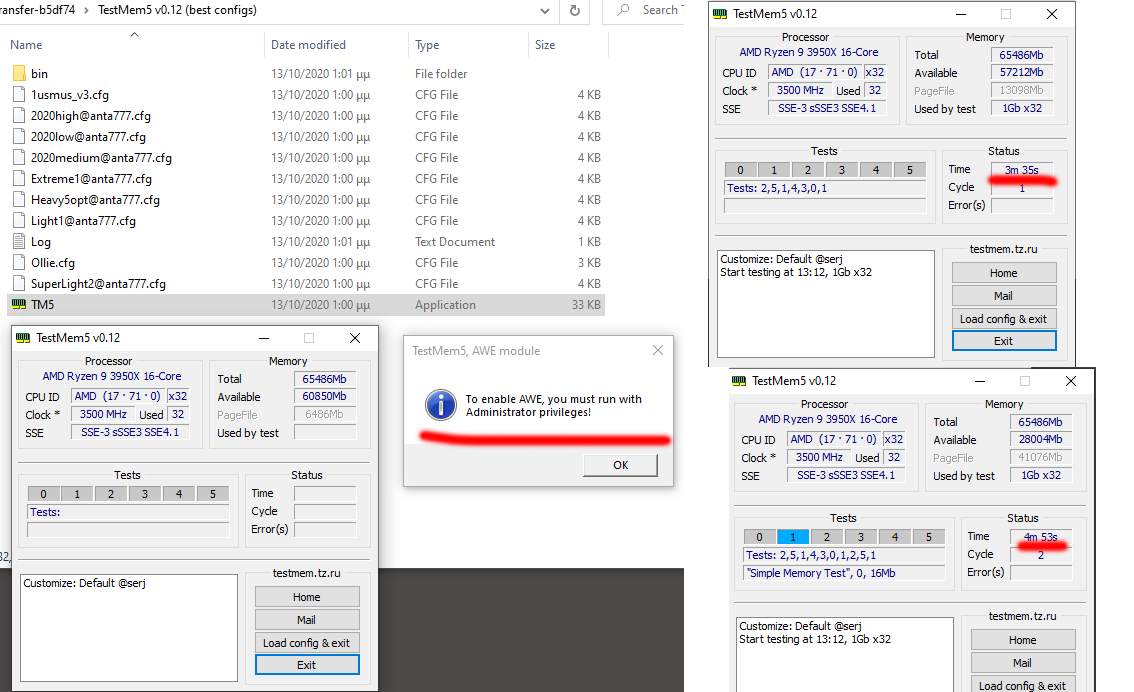
Task: Select the Light1@anta777.cfg file icon
Action: coord(19,220)
